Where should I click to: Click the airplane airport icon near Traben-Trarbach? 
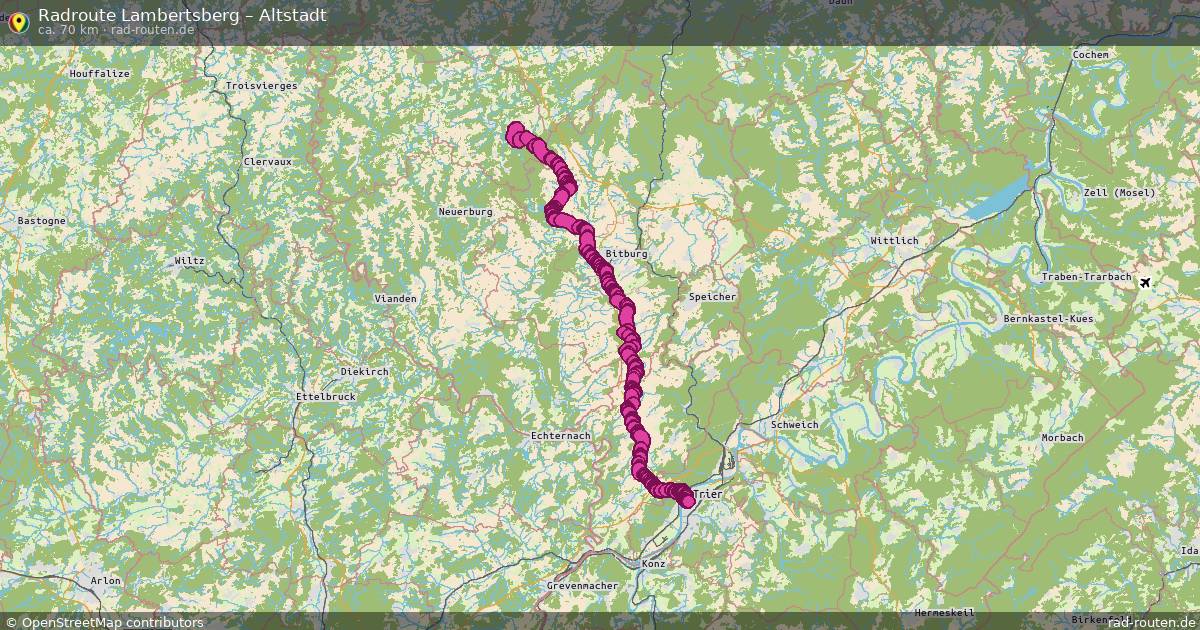tap(1145, 283)
